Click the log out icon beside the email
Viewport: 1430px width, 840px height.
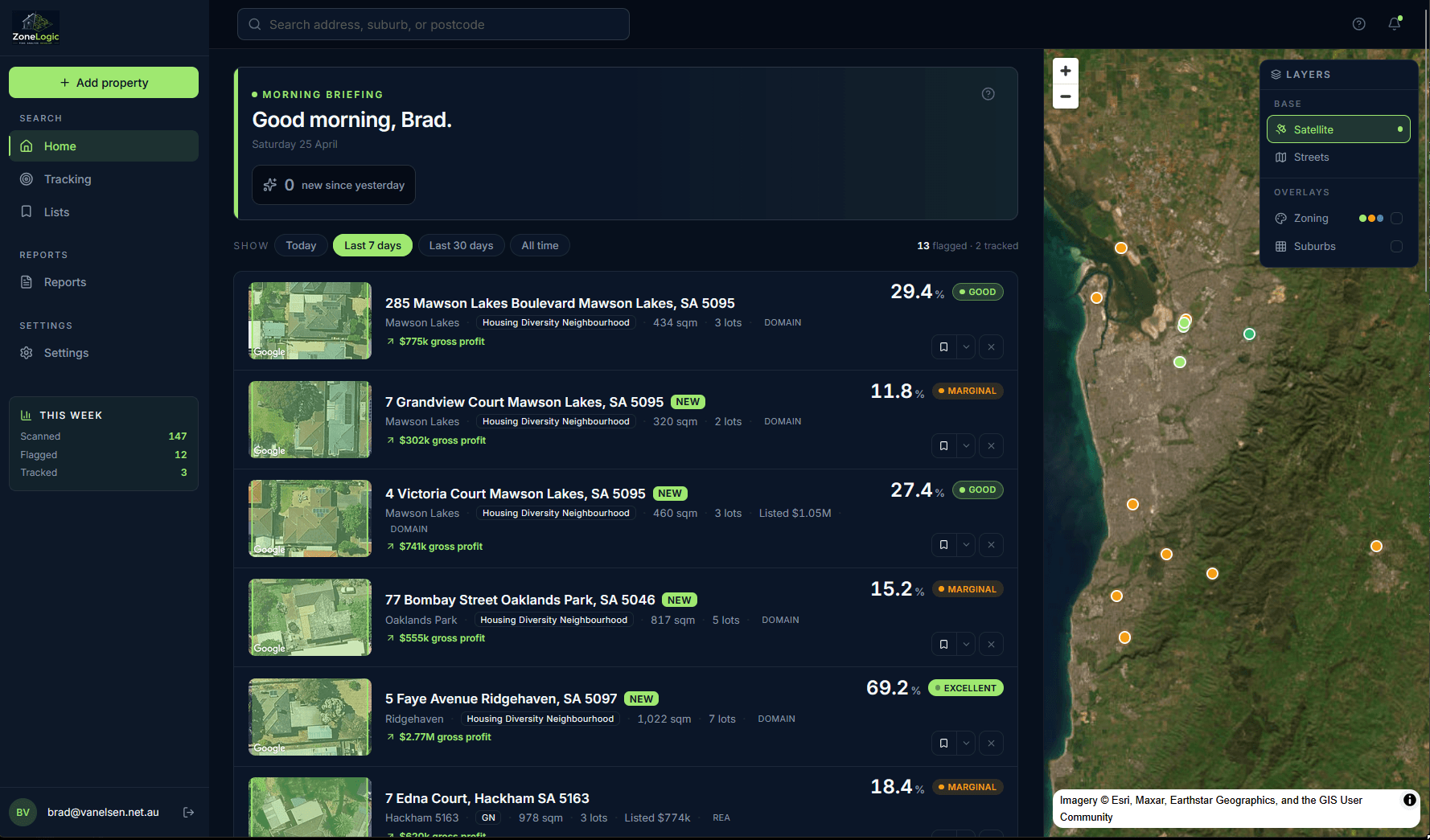[x=188, y=812]
